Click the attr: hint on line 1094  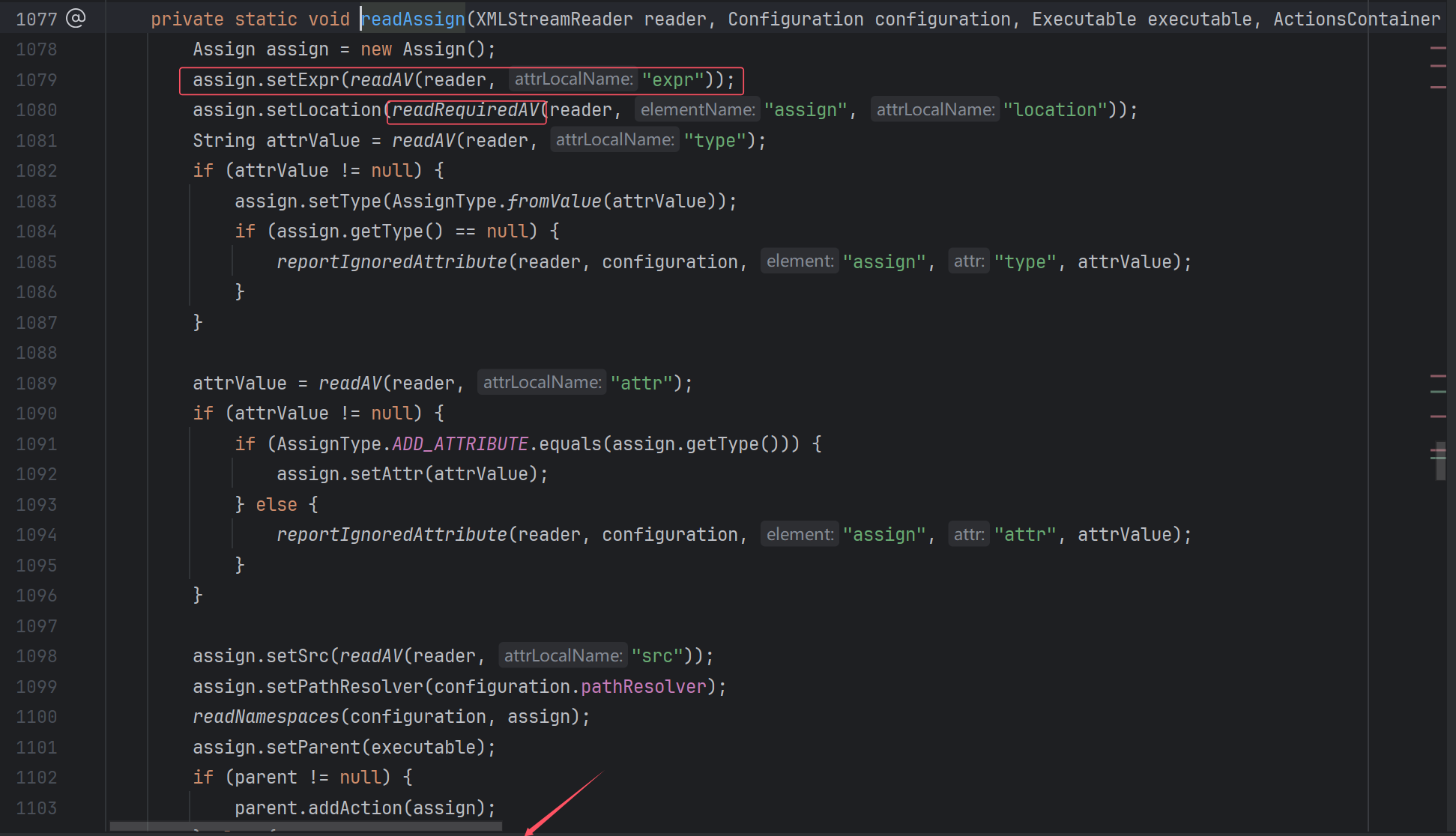coord(968,535)
